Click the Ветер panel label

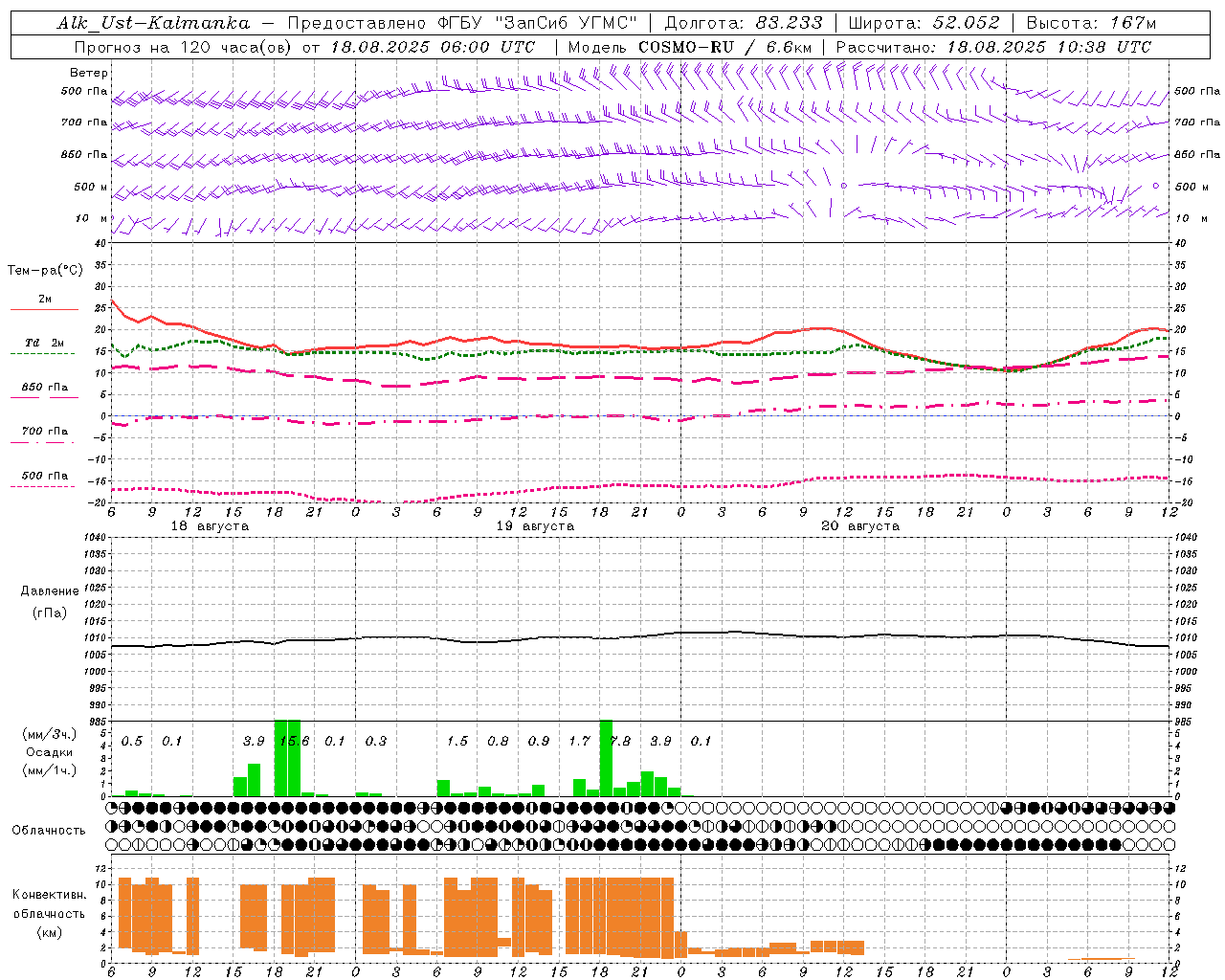[x=89, y=73]
